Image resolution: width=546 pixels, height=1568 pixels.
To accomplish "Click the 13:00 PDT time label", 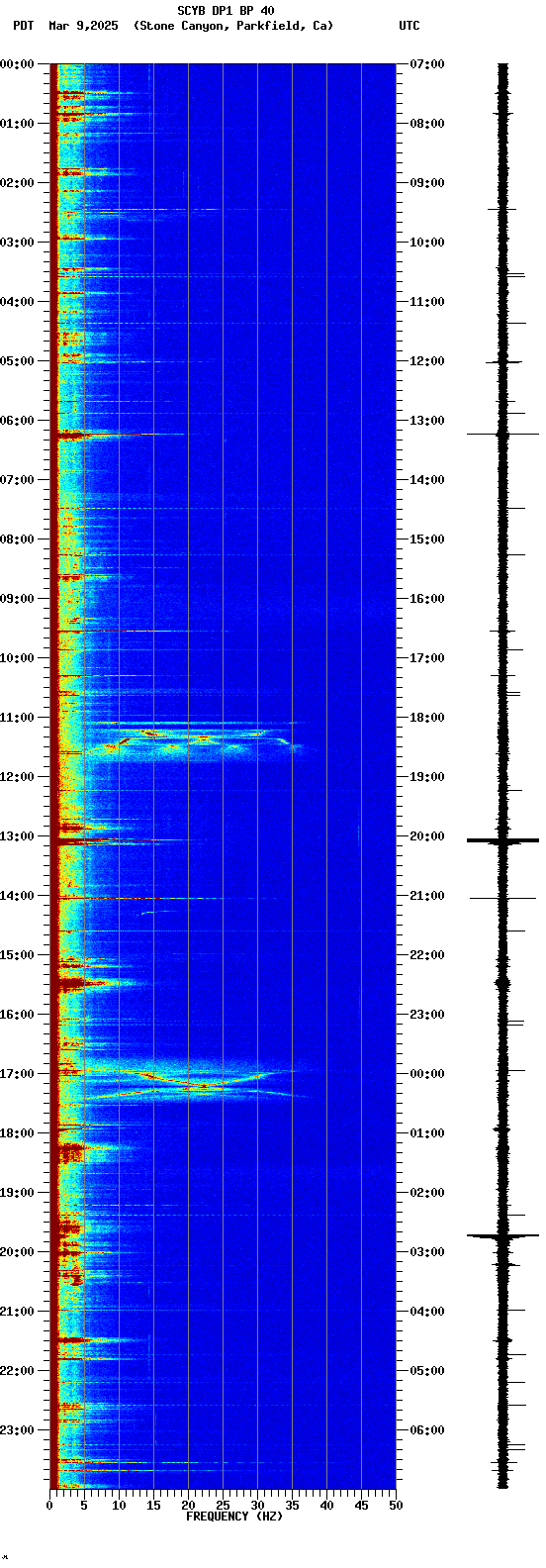I will 18,836.
